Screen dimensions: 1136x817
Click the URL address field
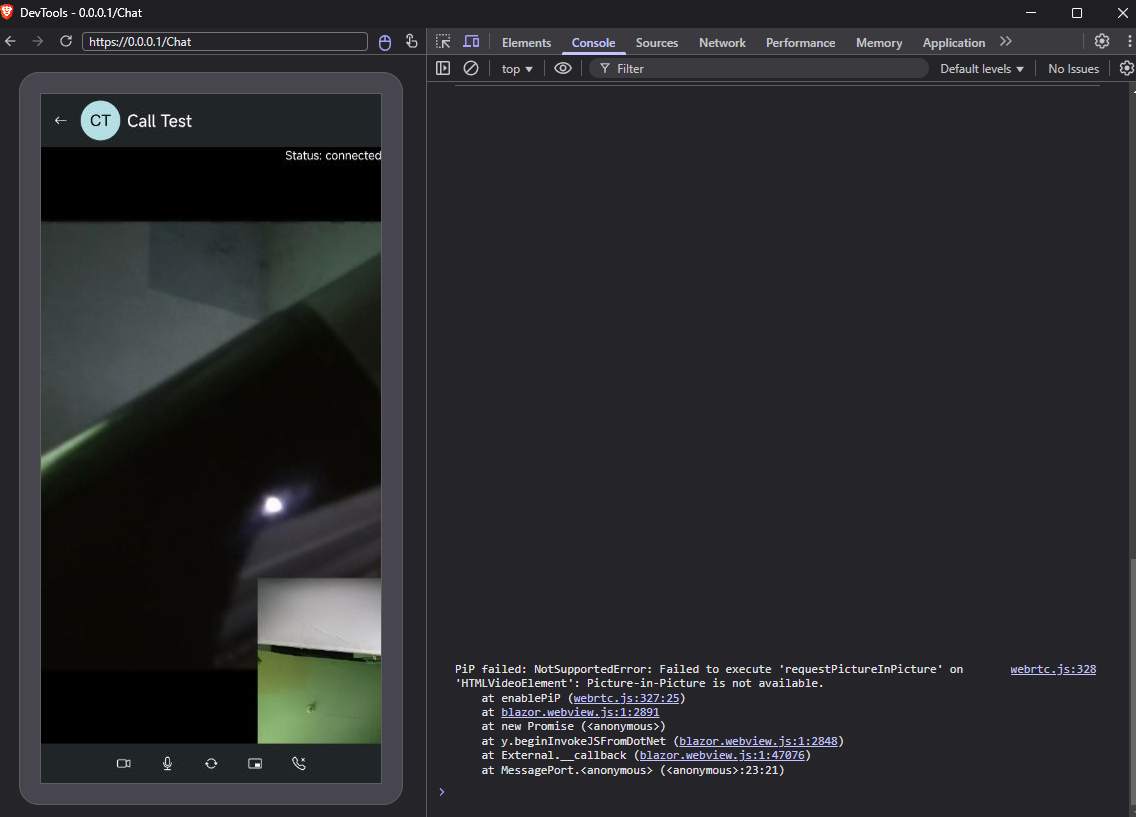pyautogui.click(x=225, y=42)
